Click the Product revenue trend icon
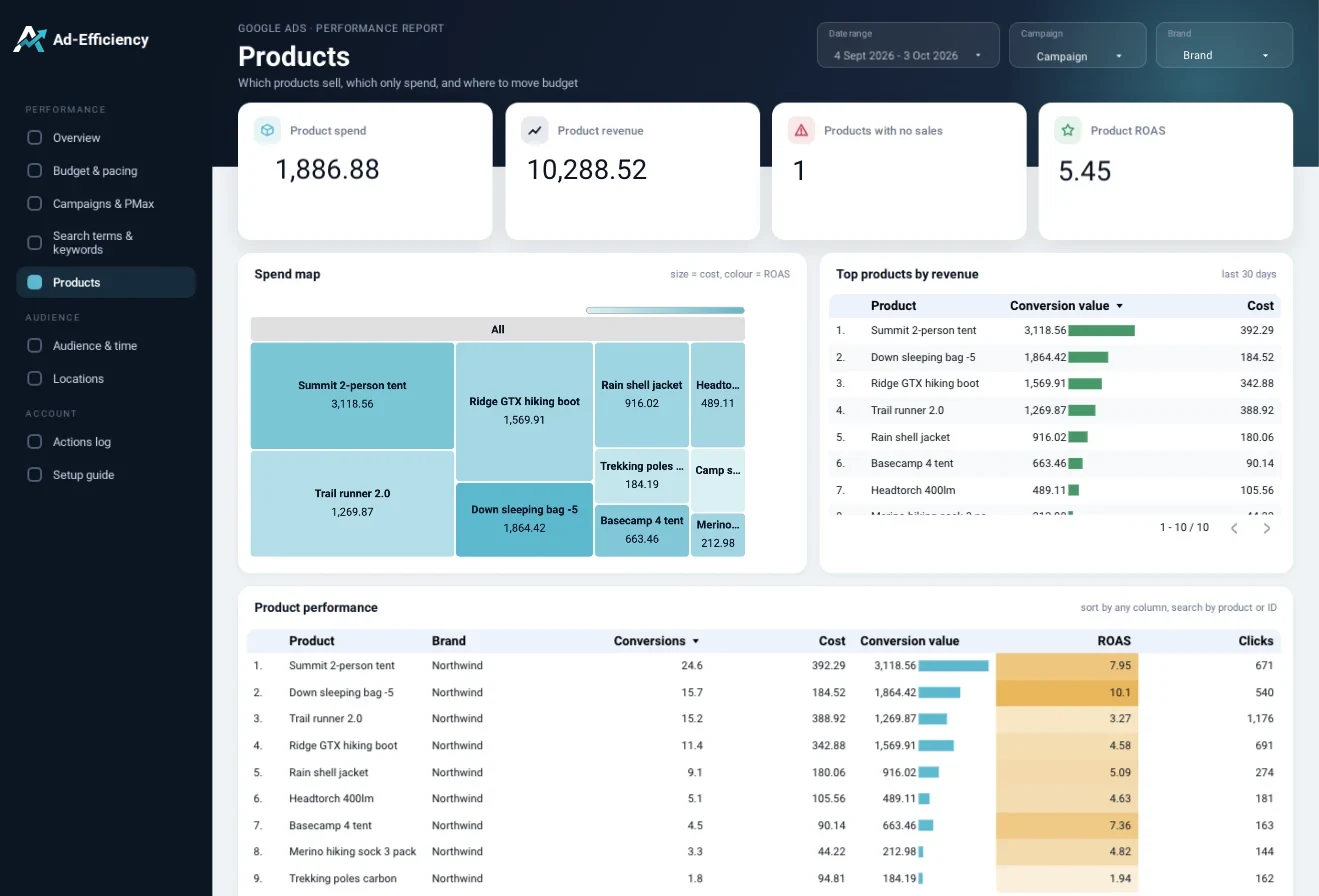This screenshot has width=1319, height=896. (535, 130)
